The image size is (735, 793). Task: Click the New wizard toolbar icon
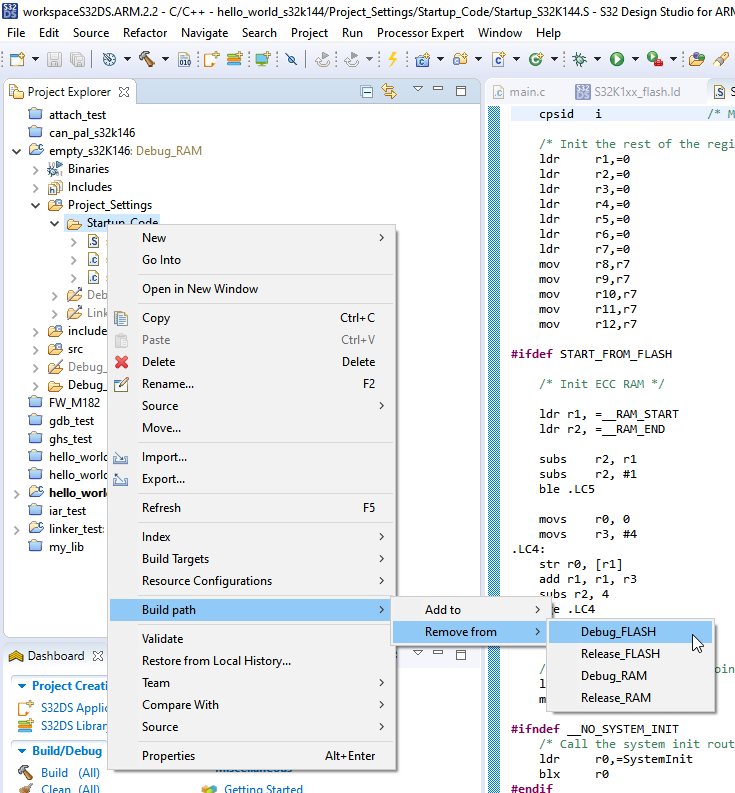(x=17, y=59)
